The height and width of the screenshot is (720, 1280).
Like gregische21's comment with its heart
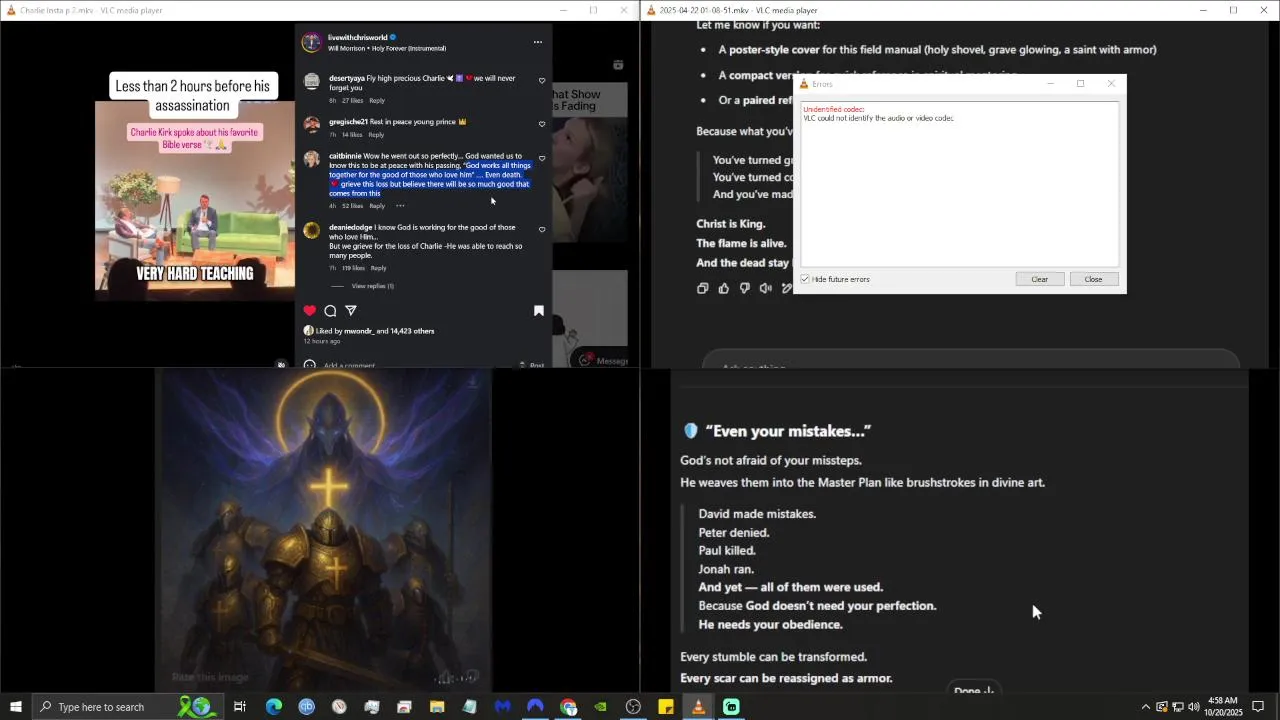(x=542, y=124)
